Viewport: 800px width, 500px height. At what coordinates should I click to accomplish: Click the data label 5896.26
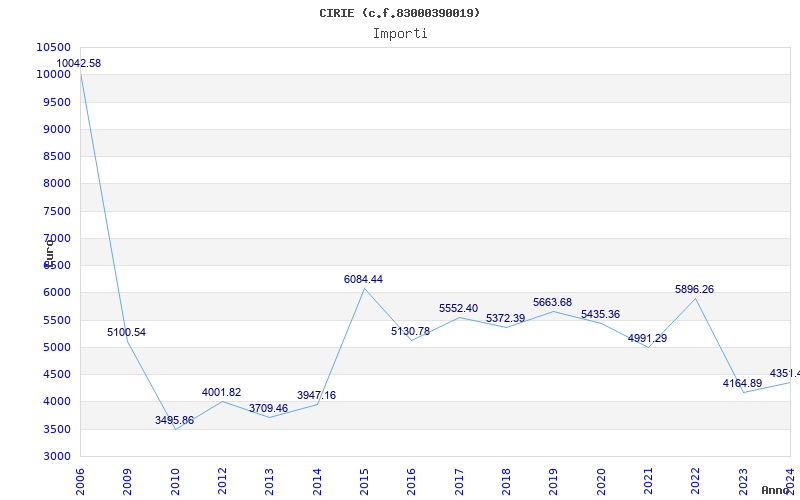coord(694,290)
